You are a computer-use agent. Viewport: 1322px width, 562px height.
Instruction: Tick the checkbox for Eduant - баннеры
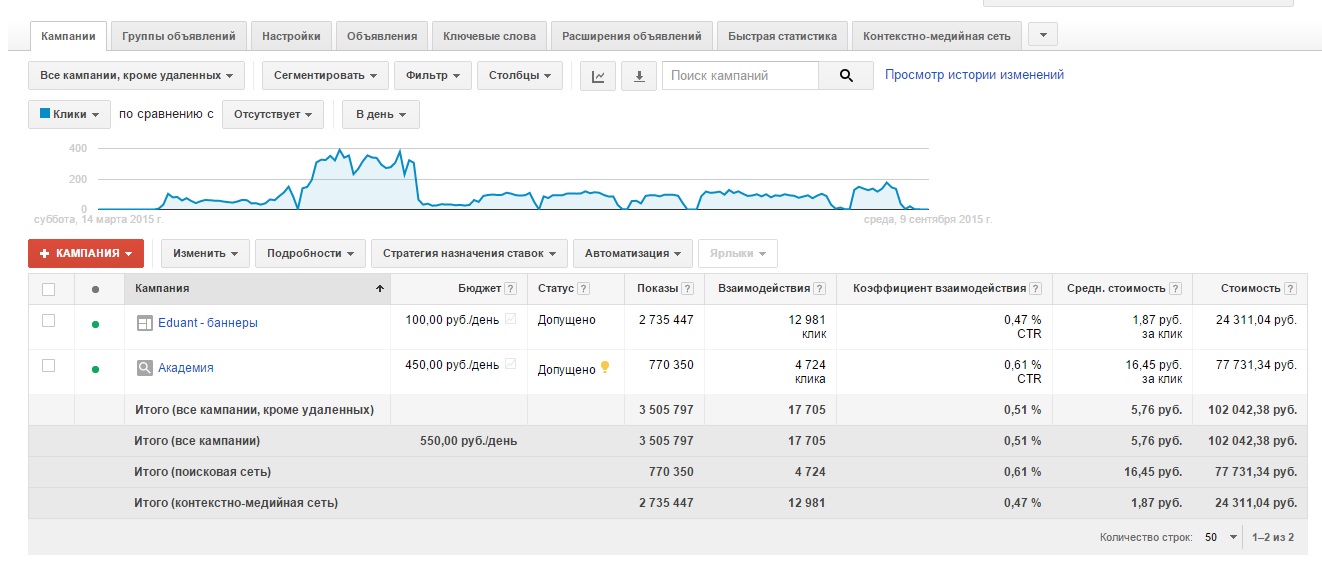48,320
